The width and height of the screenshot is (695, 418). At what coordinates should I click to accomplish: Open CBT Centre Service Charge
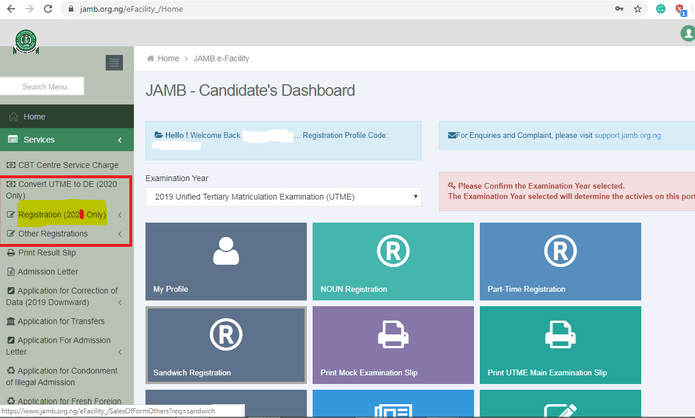[62, 165]
